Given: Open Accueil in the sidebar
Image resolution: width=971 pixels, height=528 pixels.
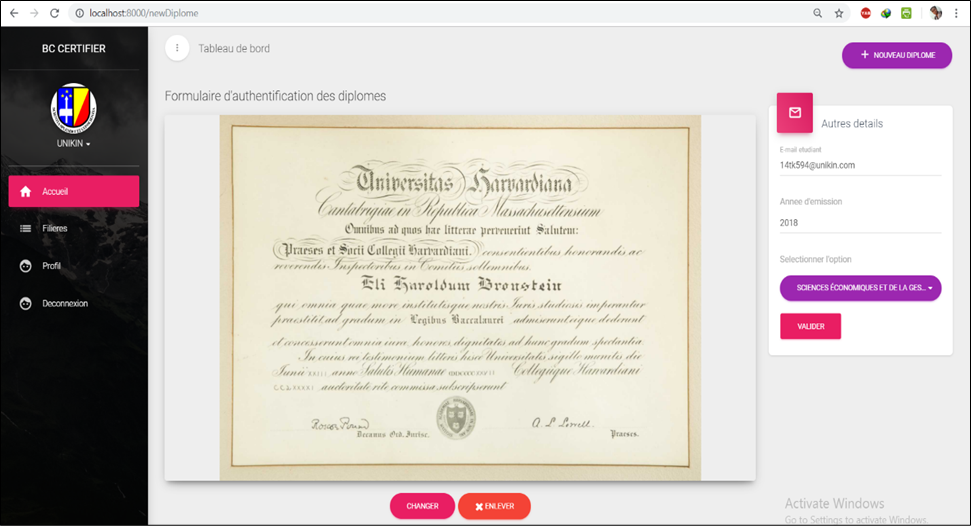Looking at the screenshot, I should (x=73, y=191).
